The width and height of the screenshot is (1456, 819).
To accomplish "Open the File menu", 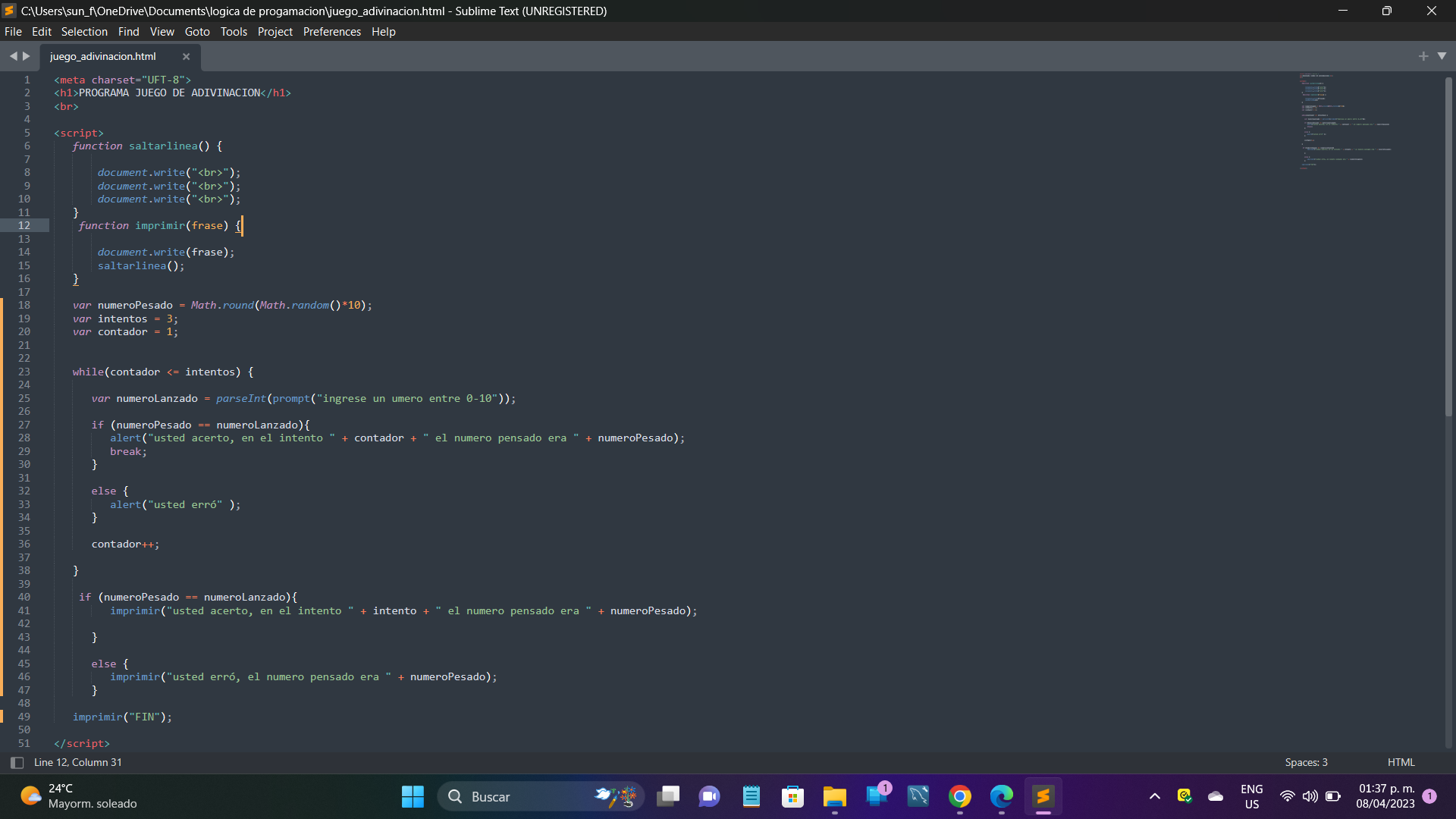I will click(13, 31).
